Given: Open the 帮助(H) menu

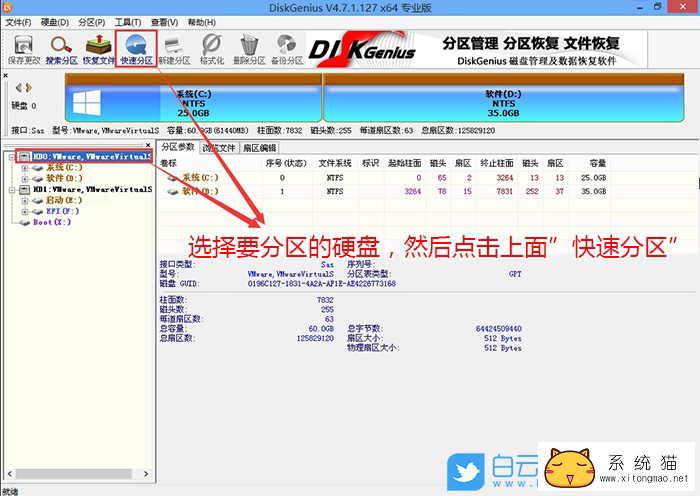Looking at the screenshot, I should coord(202,22).
